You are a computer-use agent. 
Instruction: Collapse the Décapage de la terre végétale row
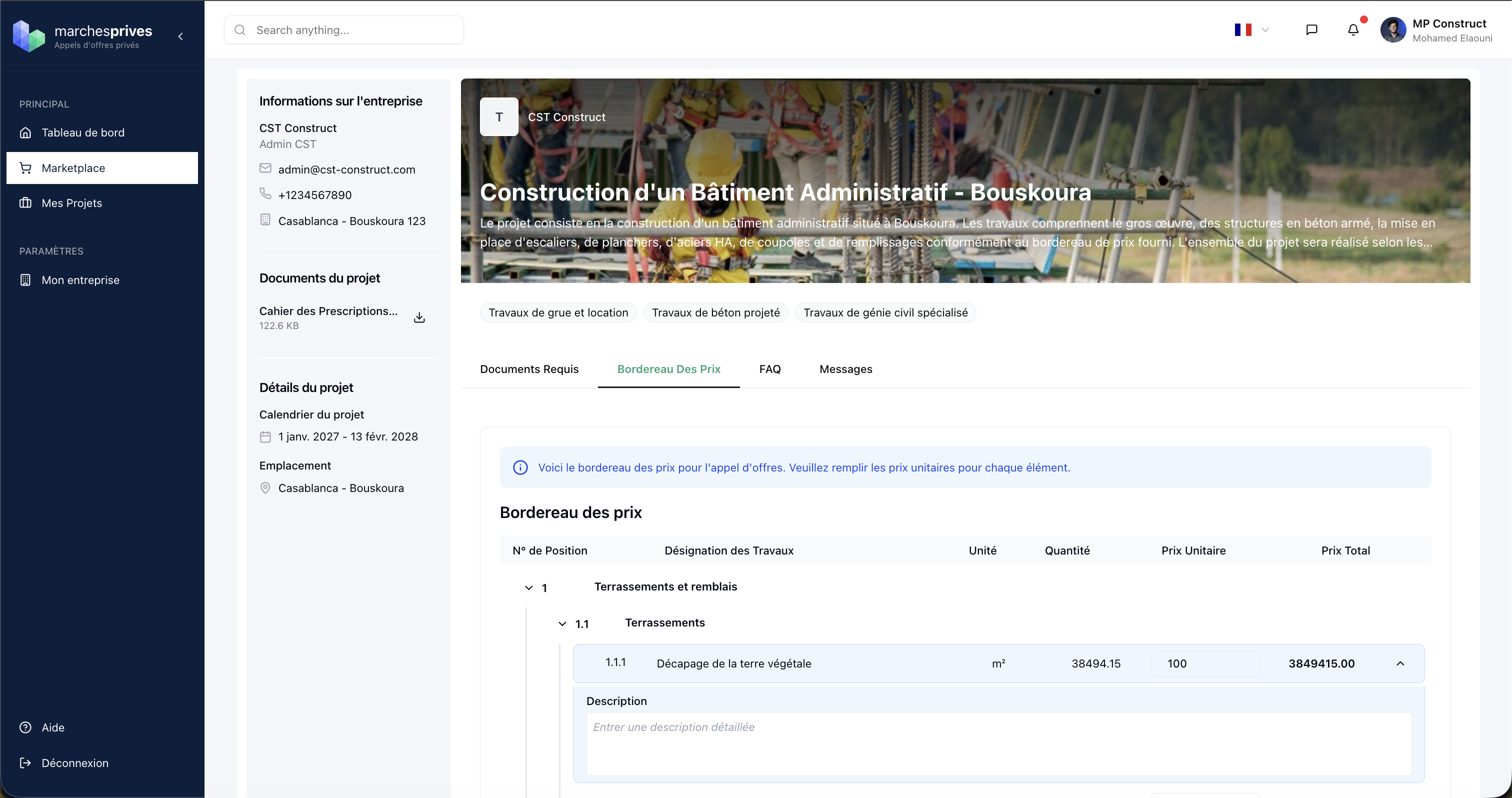click(x=1400, y=663)
